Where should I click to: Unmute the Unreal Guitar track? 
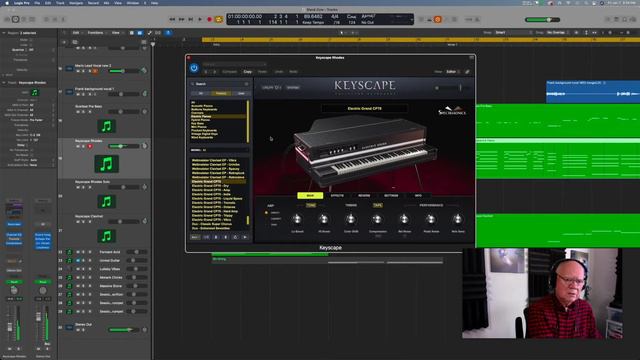tap(78, 260)
